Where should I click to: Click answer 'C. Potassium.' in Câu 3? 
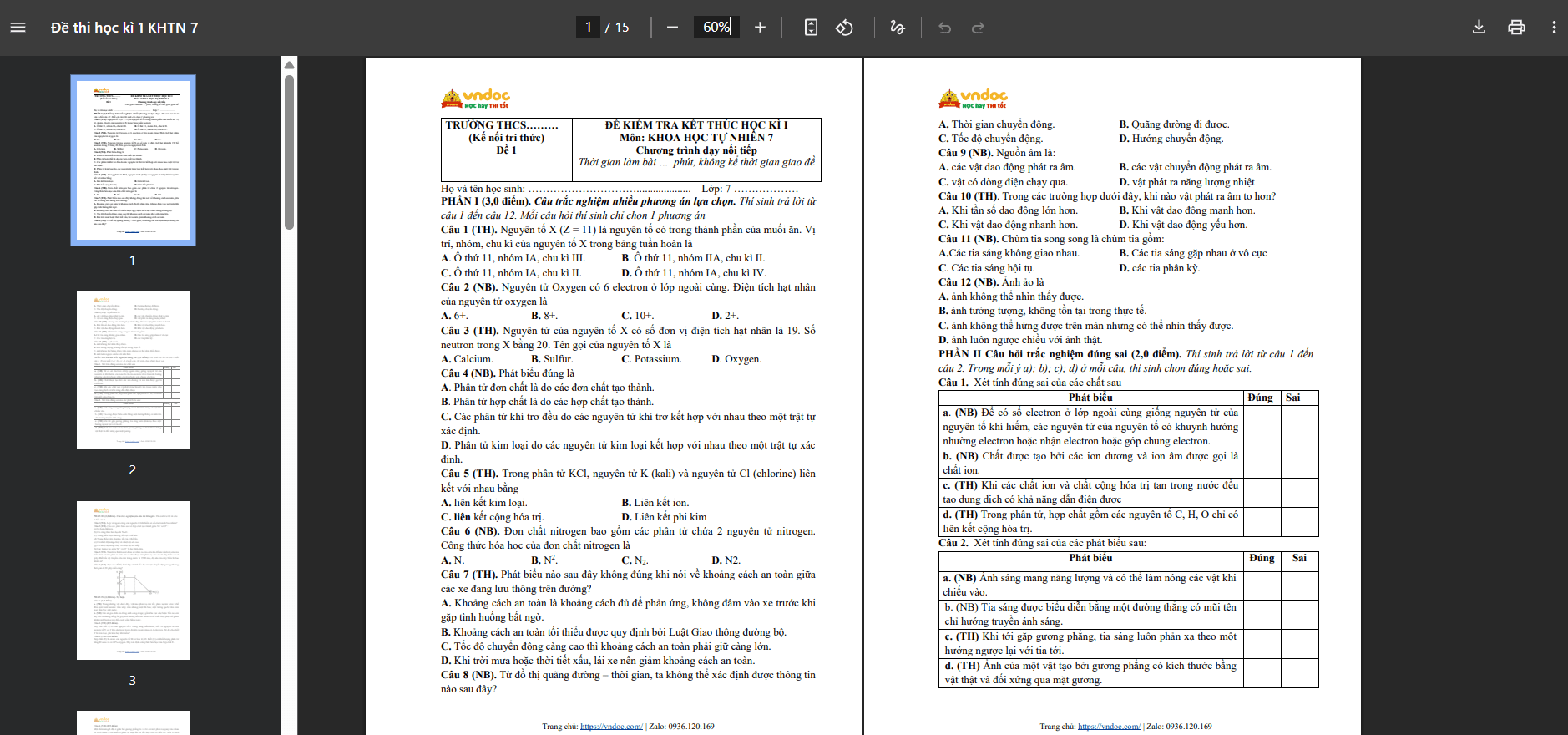651,359
